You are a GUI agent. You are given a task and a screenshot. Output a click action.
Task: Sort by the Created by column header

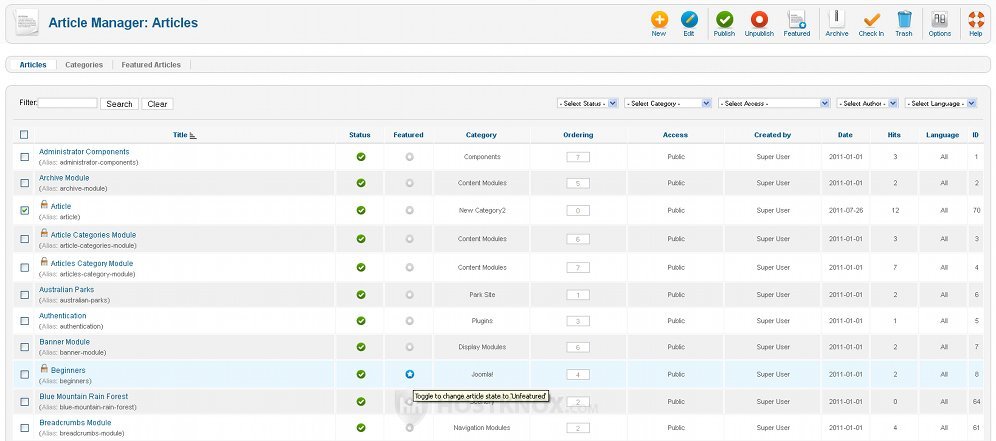[772, 135]
